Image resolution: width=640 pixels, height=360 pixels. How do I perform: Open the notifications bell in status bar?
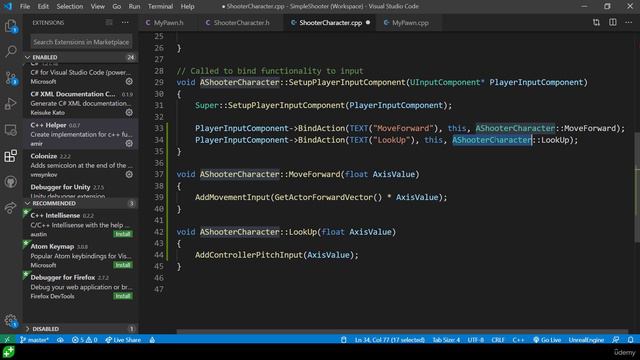pos(631,340)
